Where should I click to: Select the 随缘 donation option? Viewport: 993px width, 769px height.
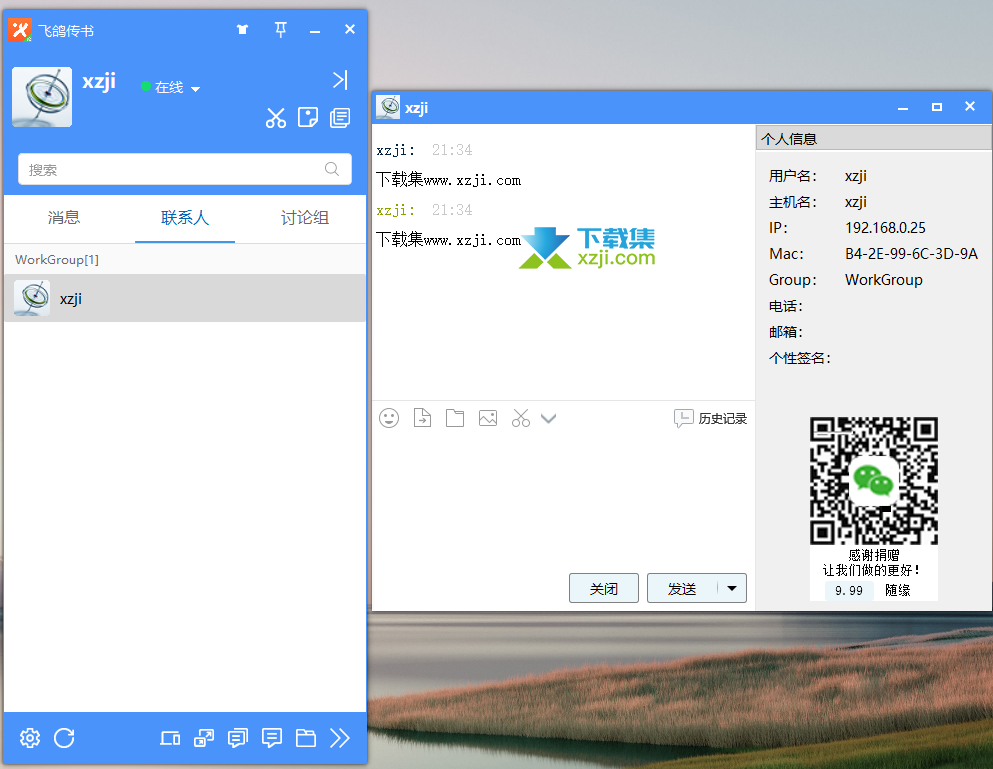pyautogui.click(x=897, y=590)
